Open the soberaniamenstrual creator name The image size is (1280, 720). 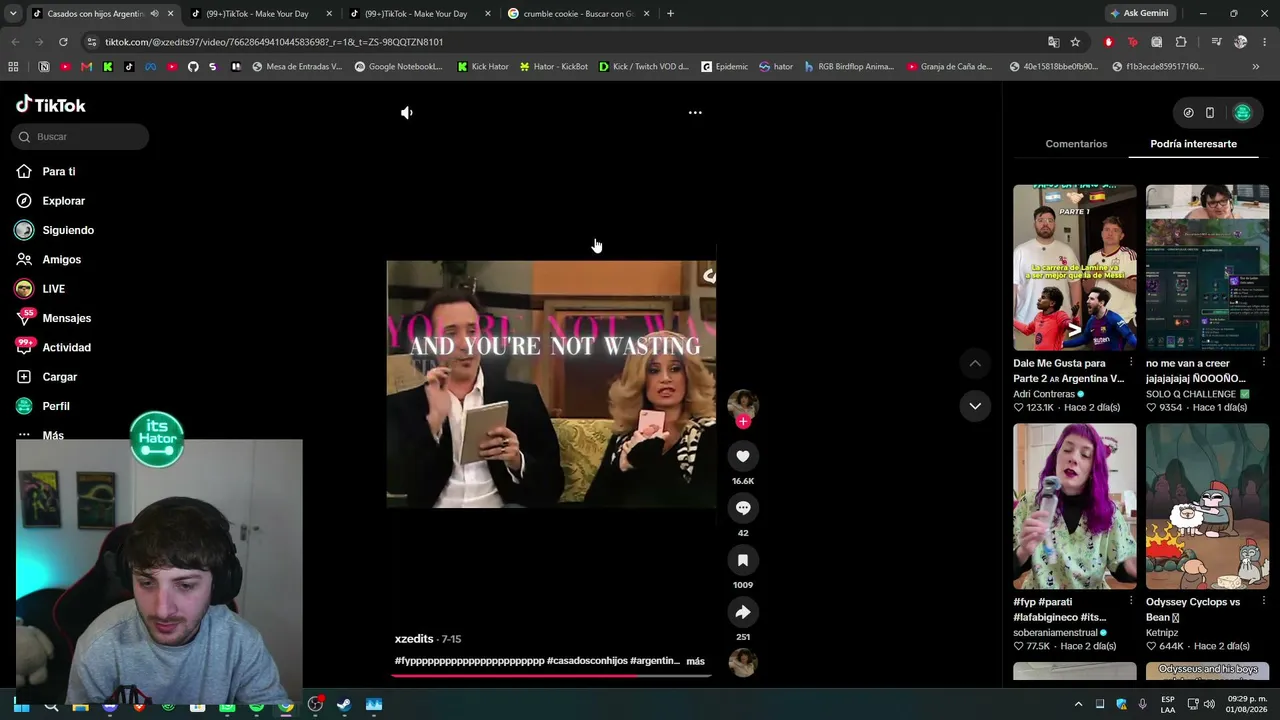pos(1056,633)
